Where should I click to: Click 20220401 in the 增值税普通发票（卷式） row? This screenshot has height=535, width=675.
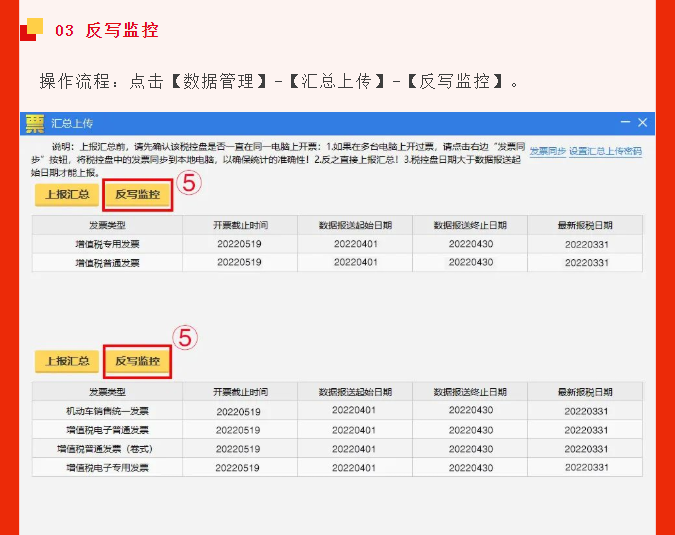coord(354,449)
